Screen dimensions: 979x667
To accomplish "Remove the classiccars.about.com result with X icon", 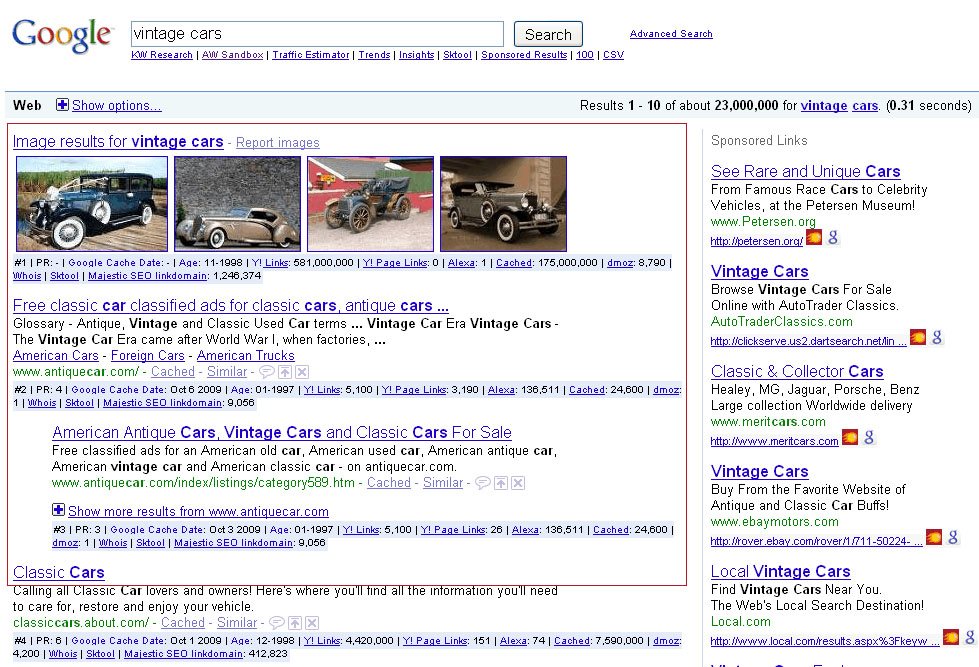I will click(311, 623).
